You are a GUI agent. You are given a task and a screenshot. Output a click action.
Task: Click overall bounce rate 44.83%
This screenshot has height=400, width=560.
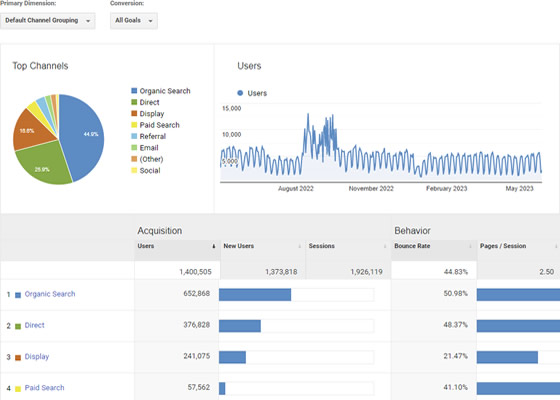click(x=456, y=272)
